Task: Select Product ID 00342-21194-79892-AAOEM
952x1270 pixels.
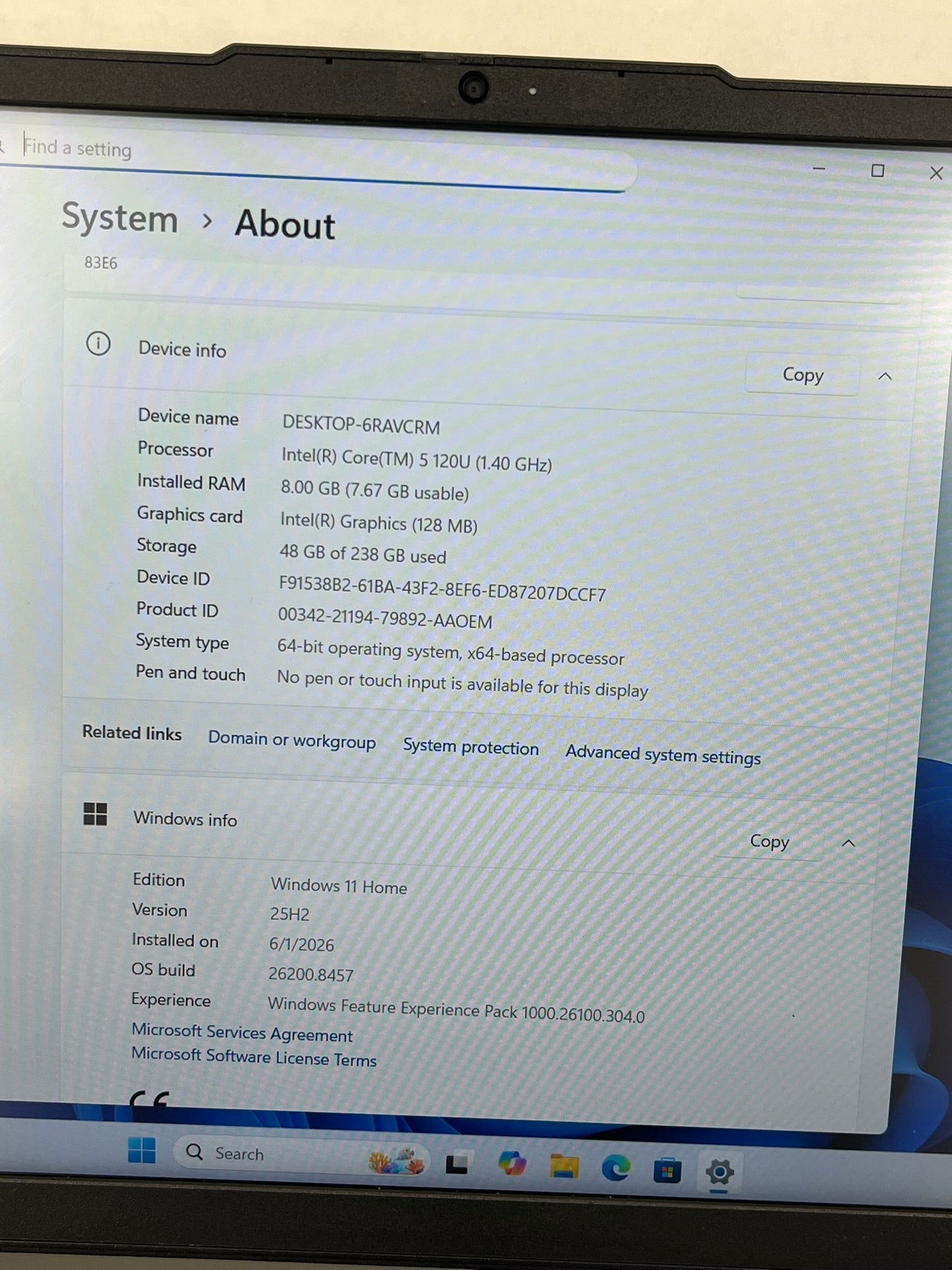Action: pyautogui.click(x=385, y=619)
